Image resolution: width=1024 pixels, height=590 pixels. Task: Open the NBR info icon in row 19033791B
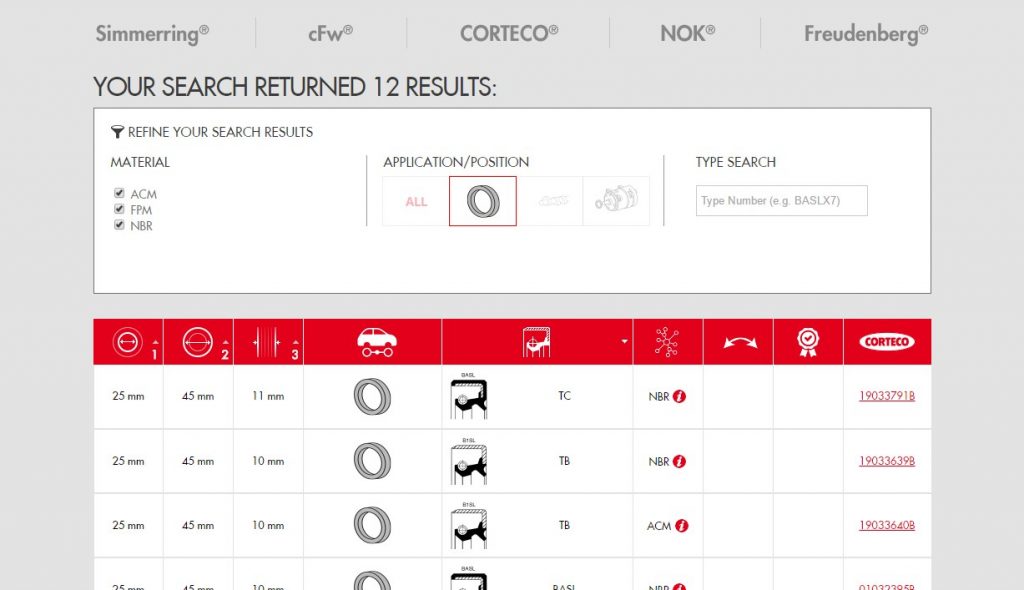point(679,397)
